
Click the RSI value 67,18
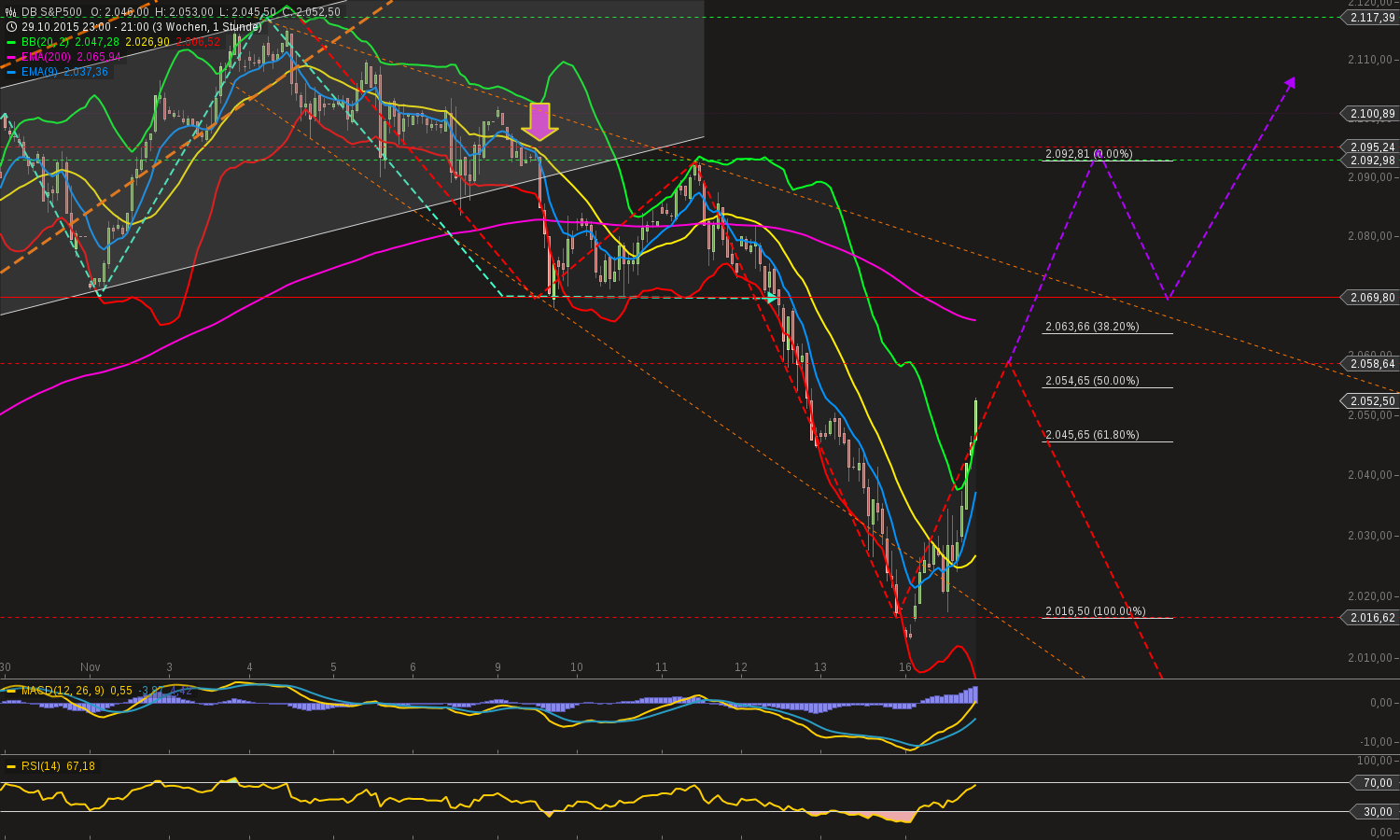point(80,766)
